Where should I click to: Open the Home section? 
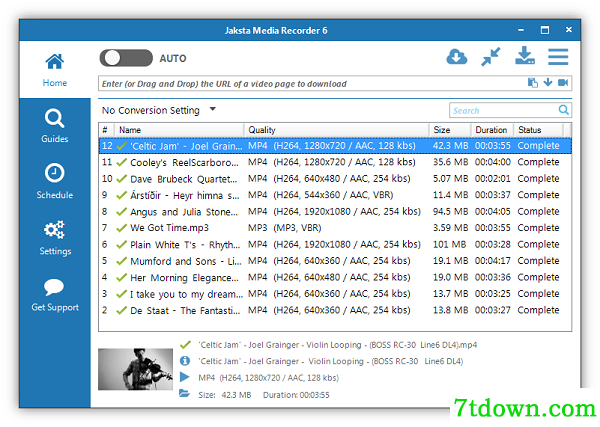(55, 70)
